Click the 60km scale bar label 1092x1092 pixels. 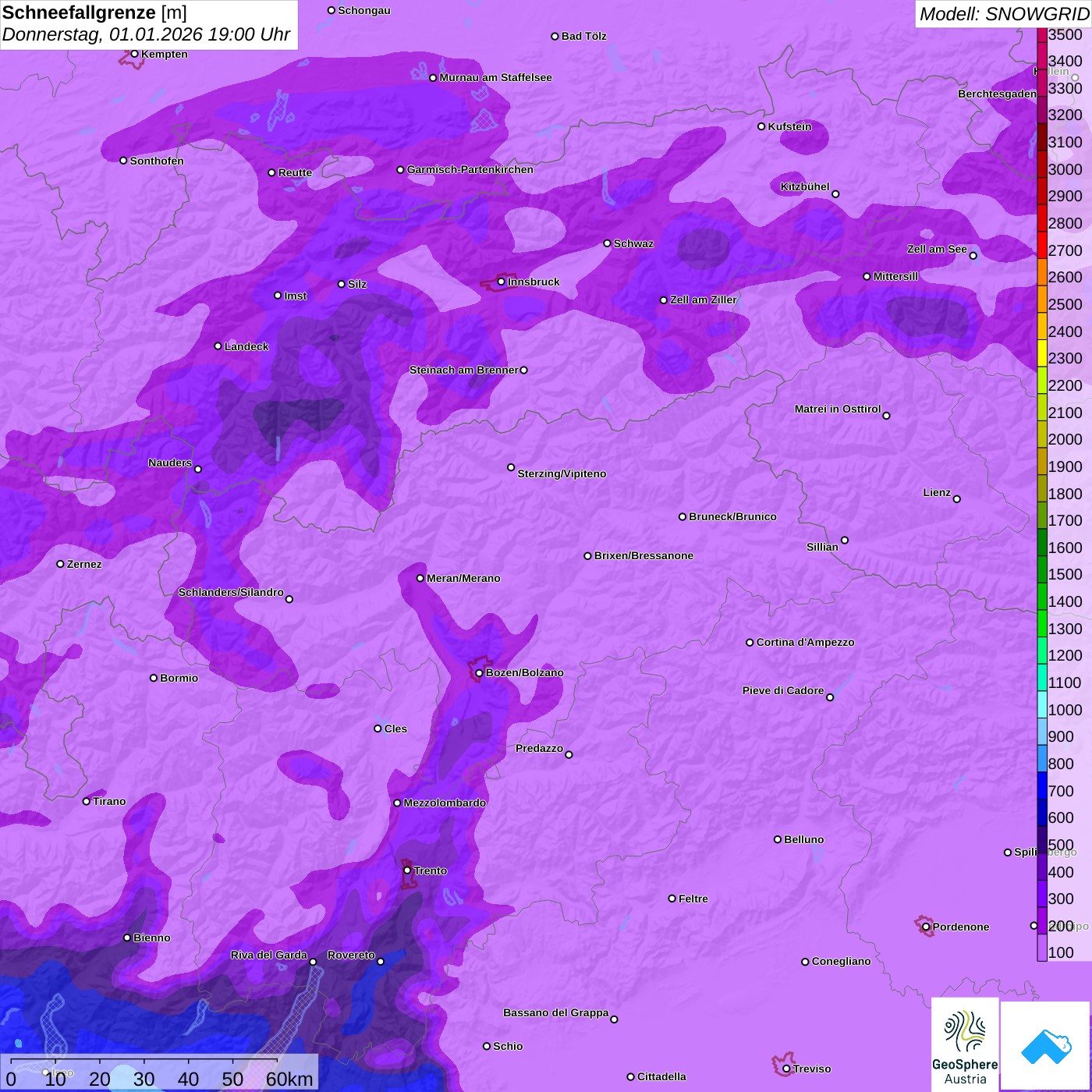(289, 1079)
